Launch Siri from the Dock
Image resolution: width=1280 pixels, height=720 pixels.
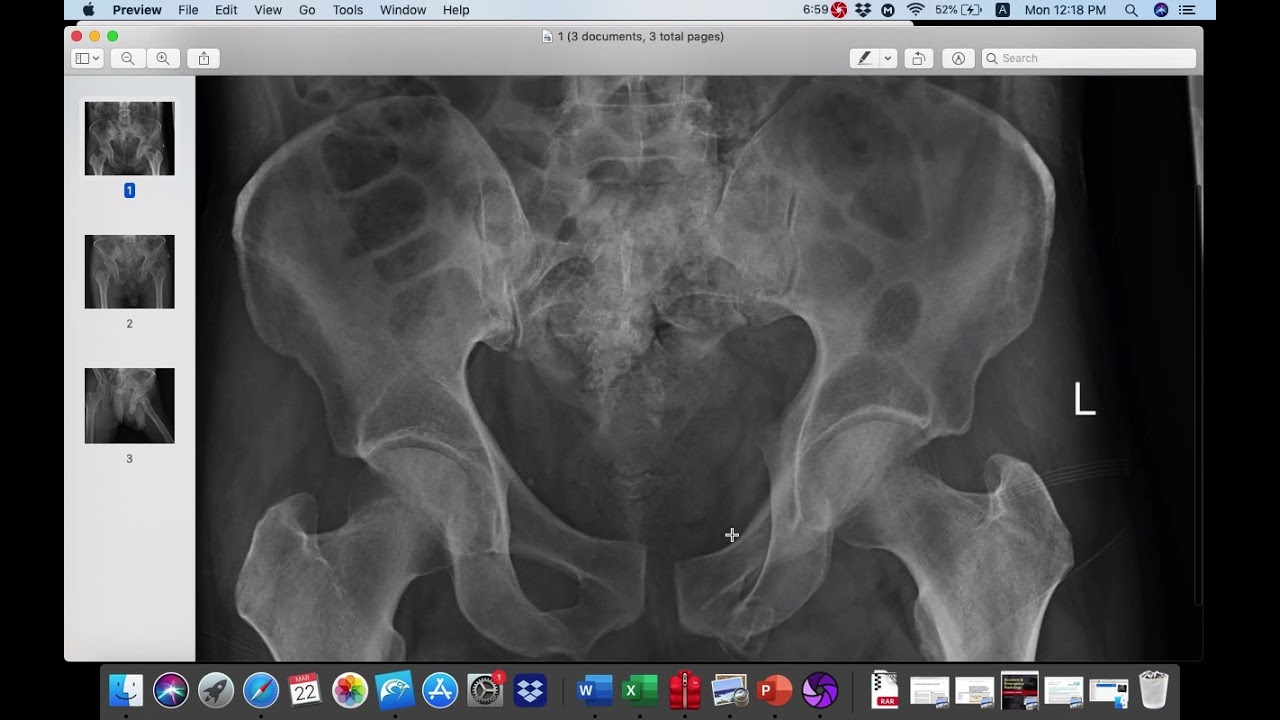coord(171,690)
